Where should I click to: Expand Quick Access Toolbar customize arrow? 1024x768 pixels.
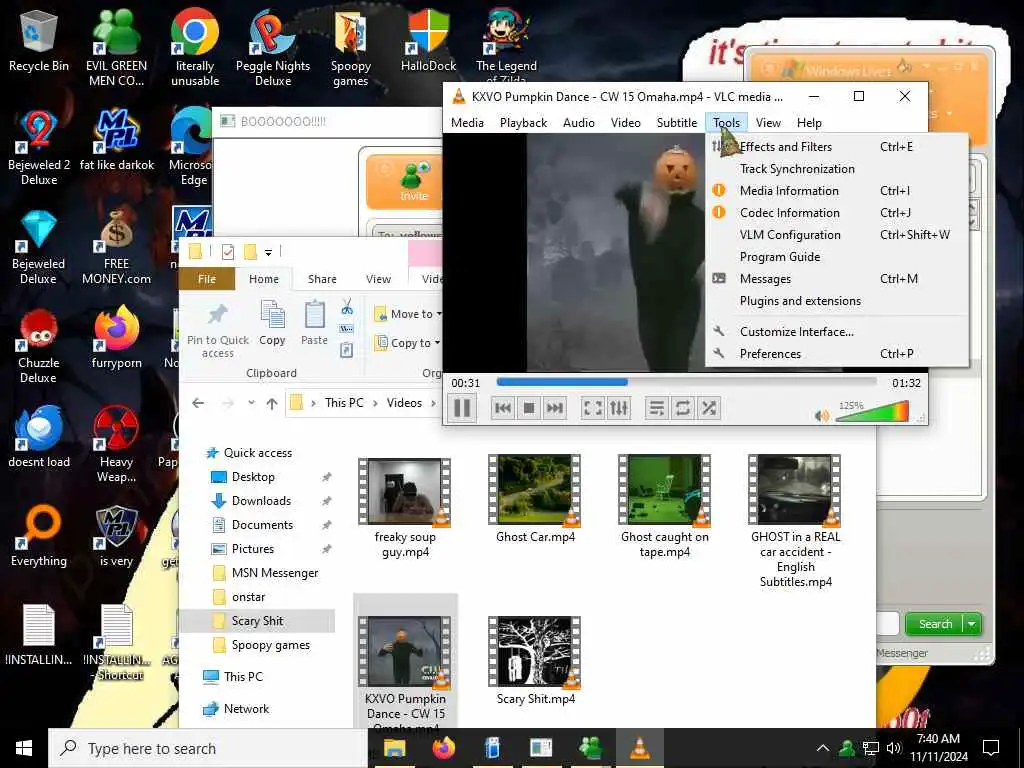point(268,252)
